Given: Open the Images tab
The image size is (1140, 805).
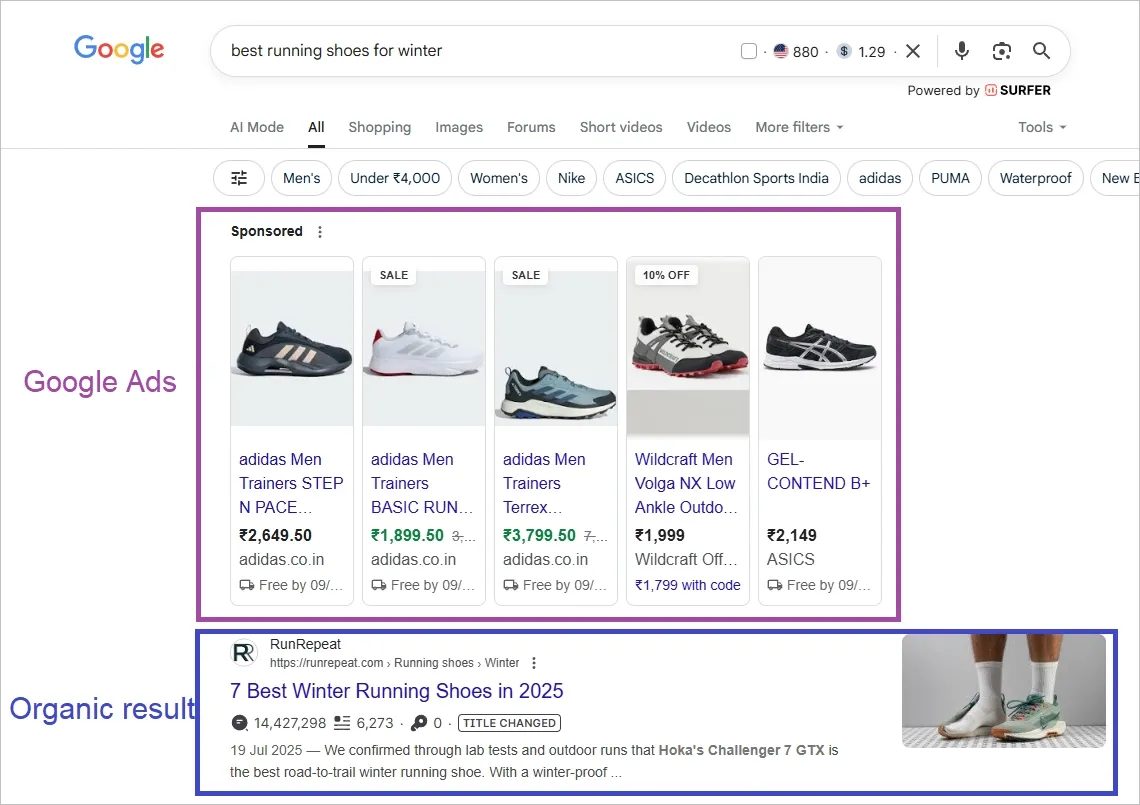Looking at the screenshot, I should click(459, 127).
